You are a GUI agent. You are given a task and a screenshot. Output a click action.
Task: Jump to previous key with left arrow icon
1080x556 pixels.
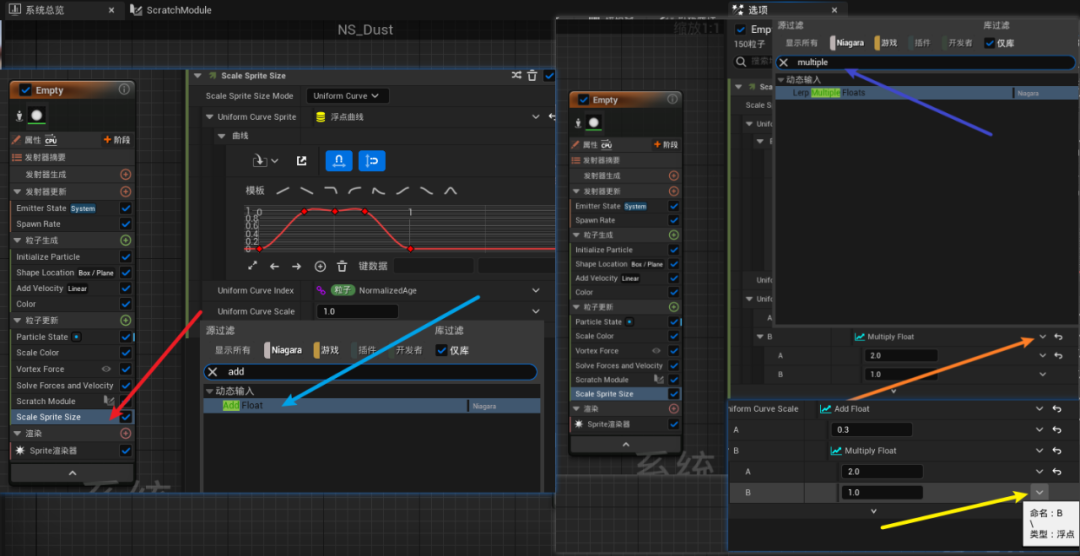(274, 266)
